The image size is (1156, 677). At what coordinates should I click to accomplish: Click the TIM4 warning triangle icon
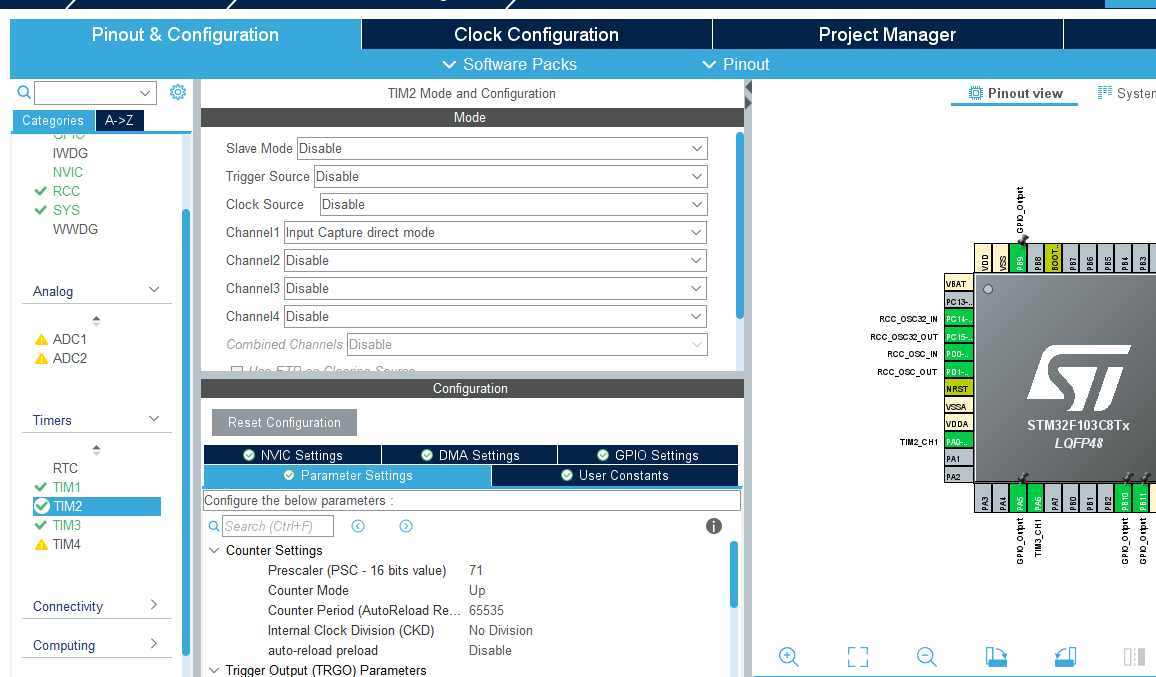point(41,544)
